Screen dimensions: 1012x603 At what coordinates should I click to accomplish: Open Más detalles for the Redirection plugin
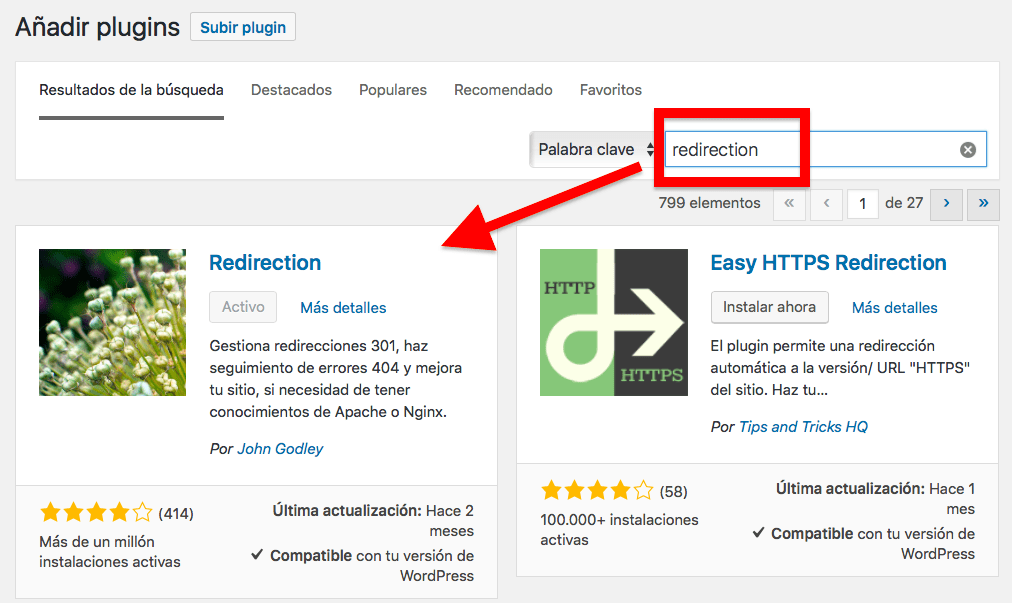[x=343, y=308]
